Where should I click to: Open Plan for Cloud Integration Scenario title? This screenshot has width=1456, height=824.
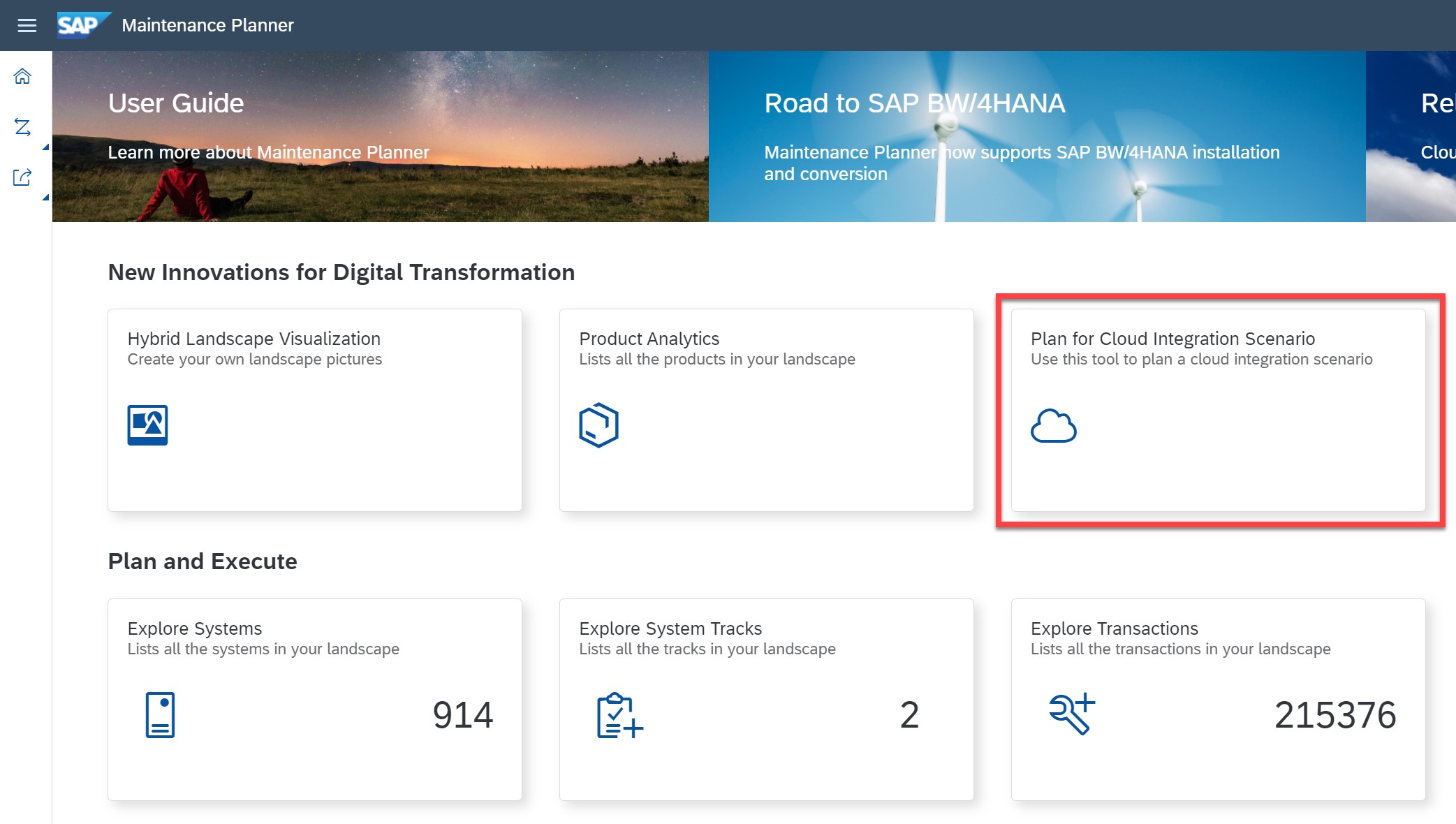(1172, 339)
